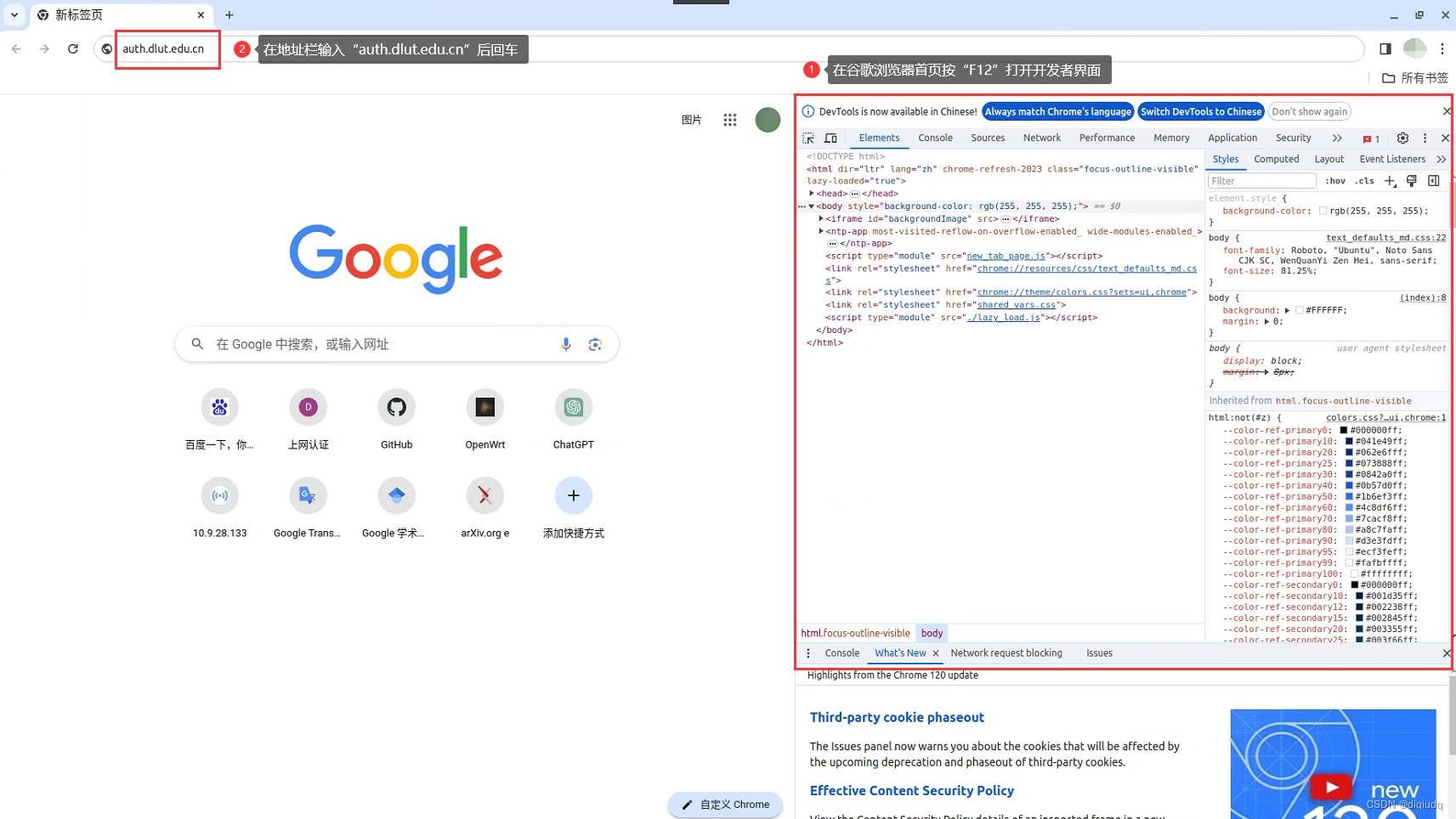This screenshot has width=1456, height=819.
Task: Expand the iframe backgroundImage node
Action: [x=821, y=219]
